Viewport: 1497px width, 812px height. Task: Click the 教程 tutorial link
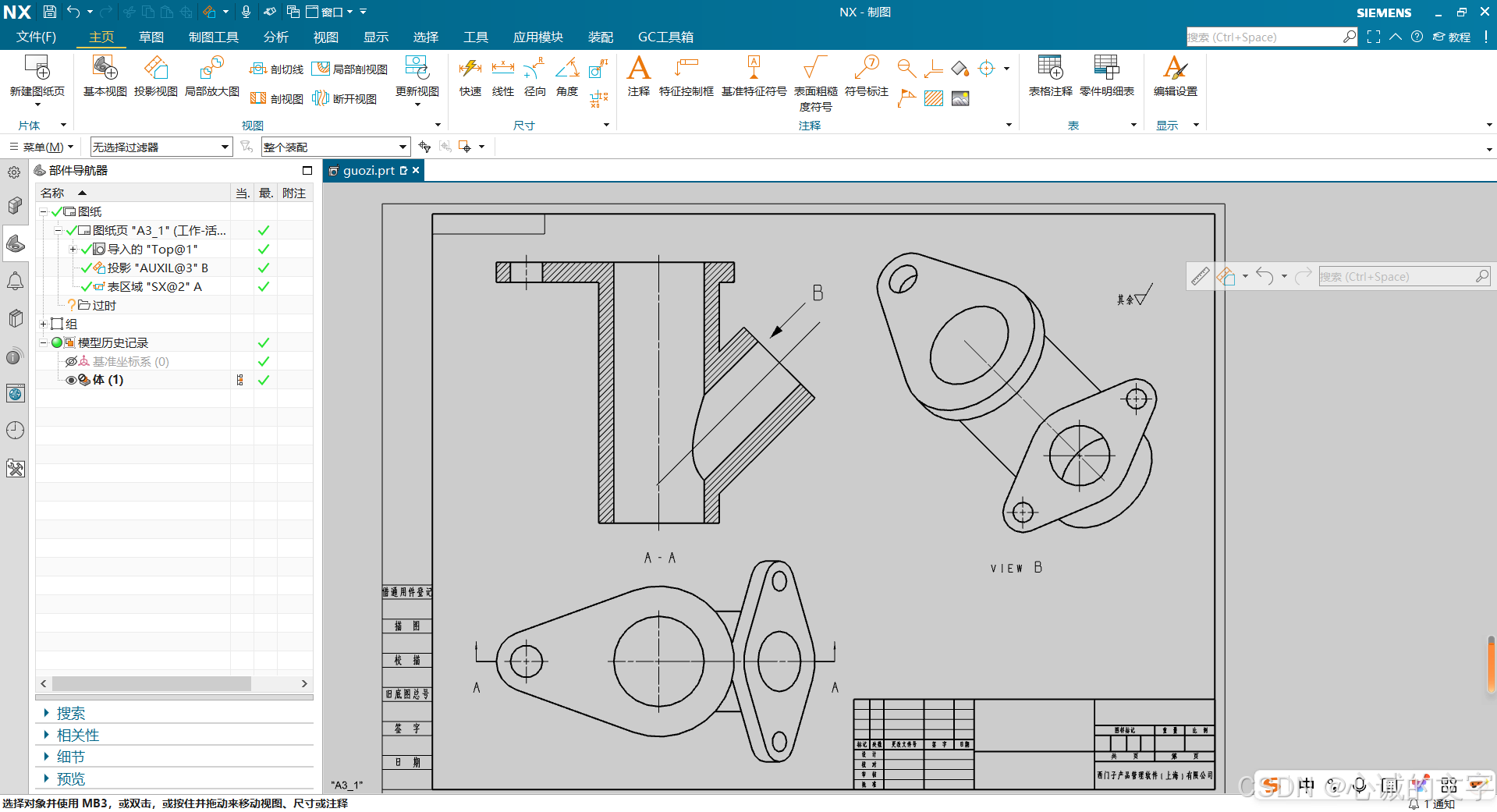pos(1452,37)
